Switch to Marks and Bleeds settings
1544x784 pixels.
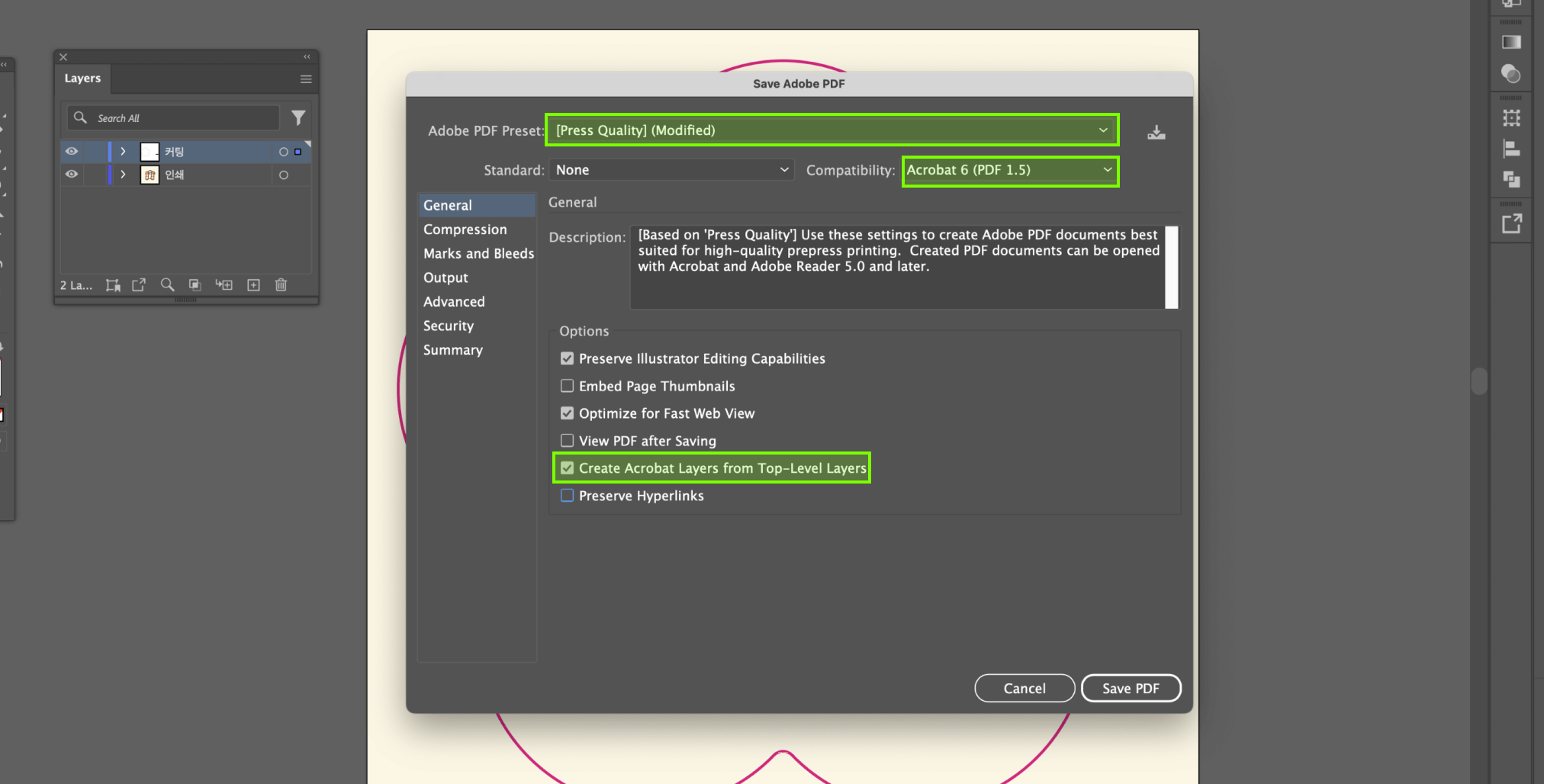478,254
